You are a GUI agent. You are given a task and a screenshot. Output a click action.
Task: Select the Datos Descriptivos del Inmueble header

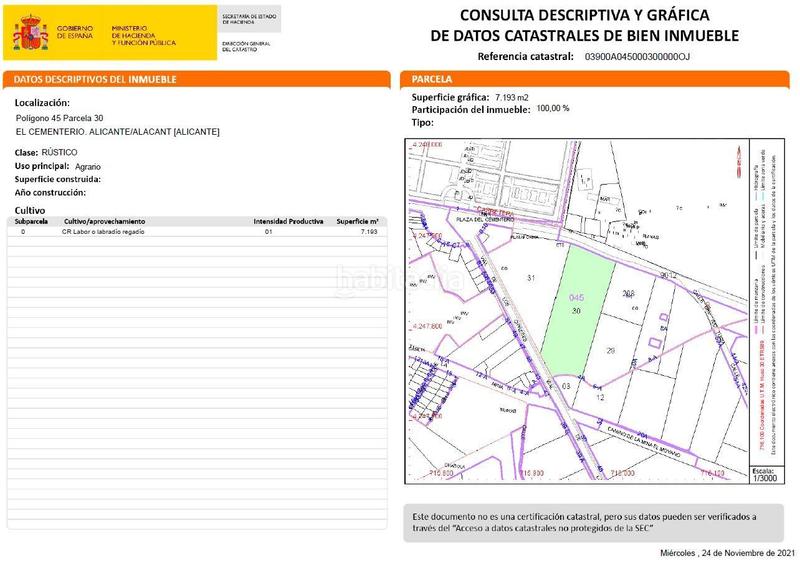[x=96, y=79]
